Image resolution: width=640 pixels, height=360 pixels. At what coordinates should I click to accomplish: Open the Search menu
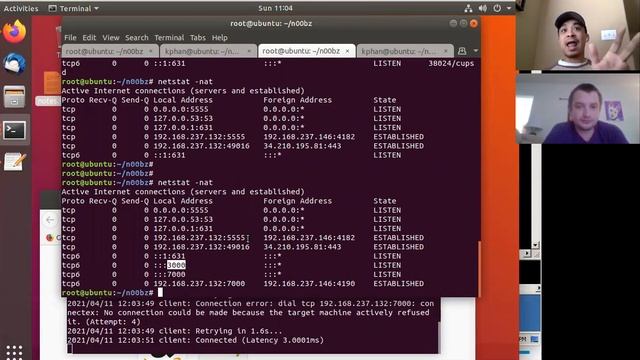coord(137,38)
